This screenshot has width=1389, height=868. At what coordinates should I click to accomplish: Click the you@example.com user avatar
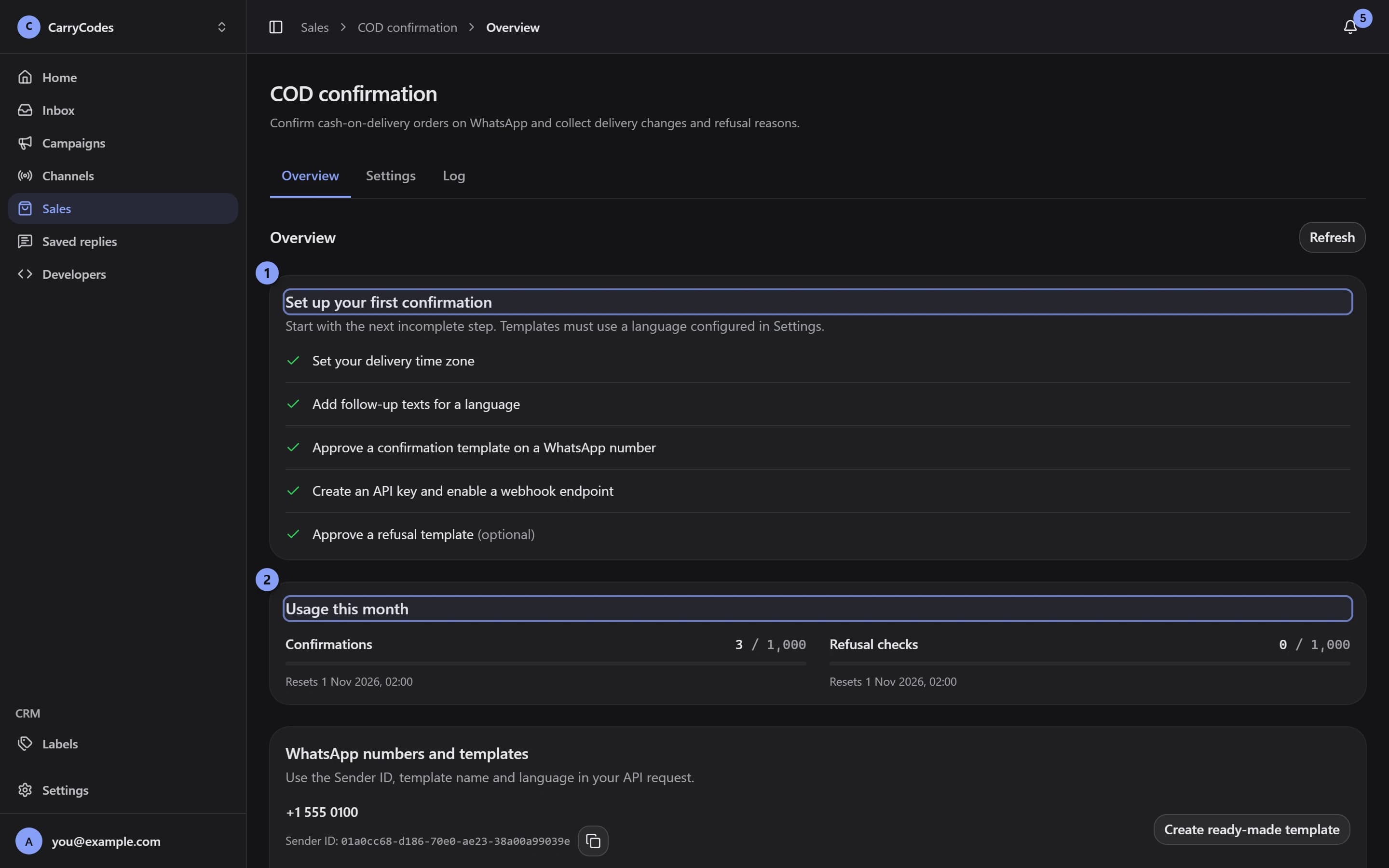tap(29, 841)
